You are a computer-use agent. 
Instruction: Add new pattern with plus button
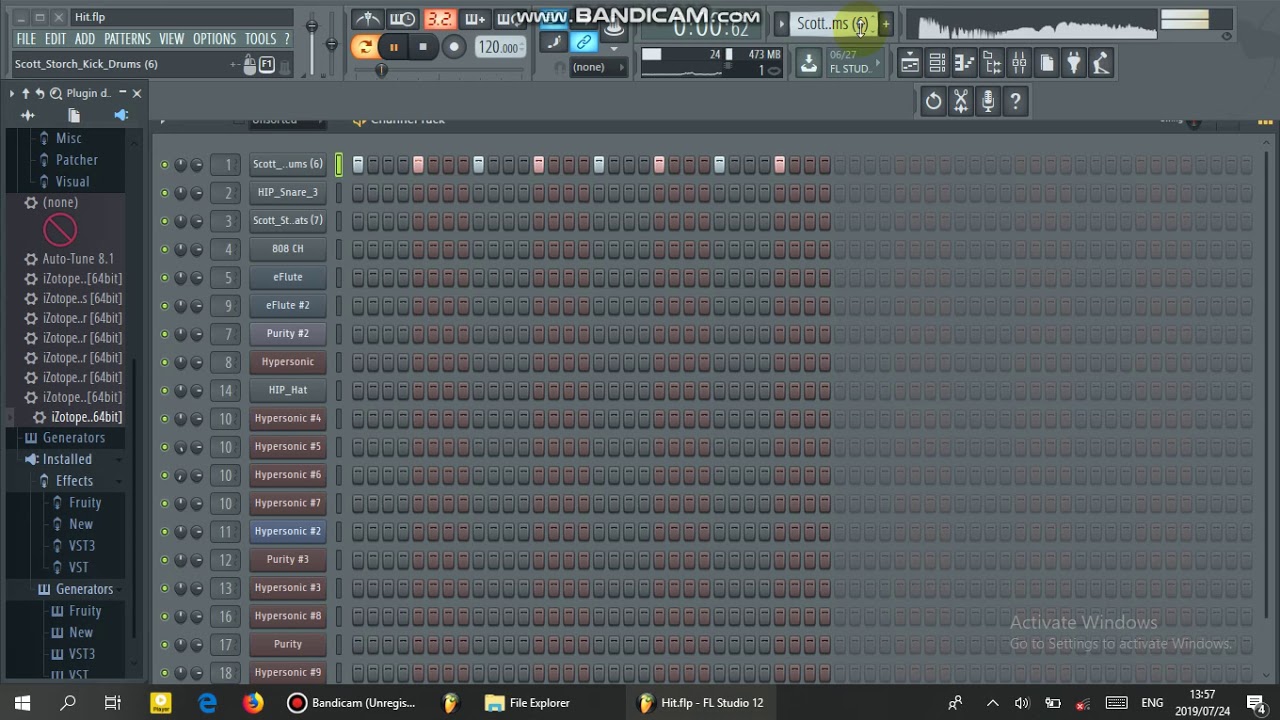pos(885,23)
